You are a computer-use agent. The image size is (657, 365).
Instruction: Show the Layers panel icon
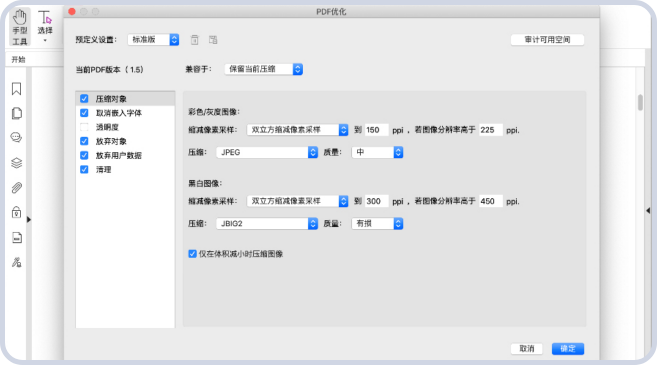pyautogui.click(x=16, y=163)
